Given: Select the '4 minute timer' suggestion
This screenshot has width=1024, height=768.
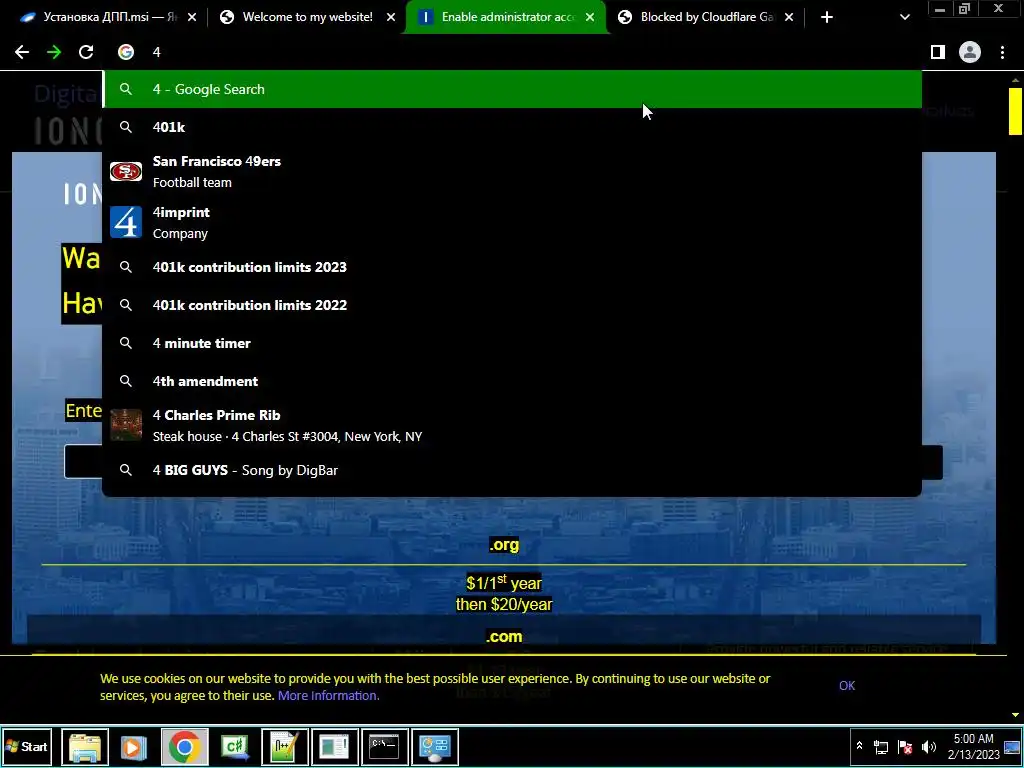Looking at the screenshot, I should [513, 343].
